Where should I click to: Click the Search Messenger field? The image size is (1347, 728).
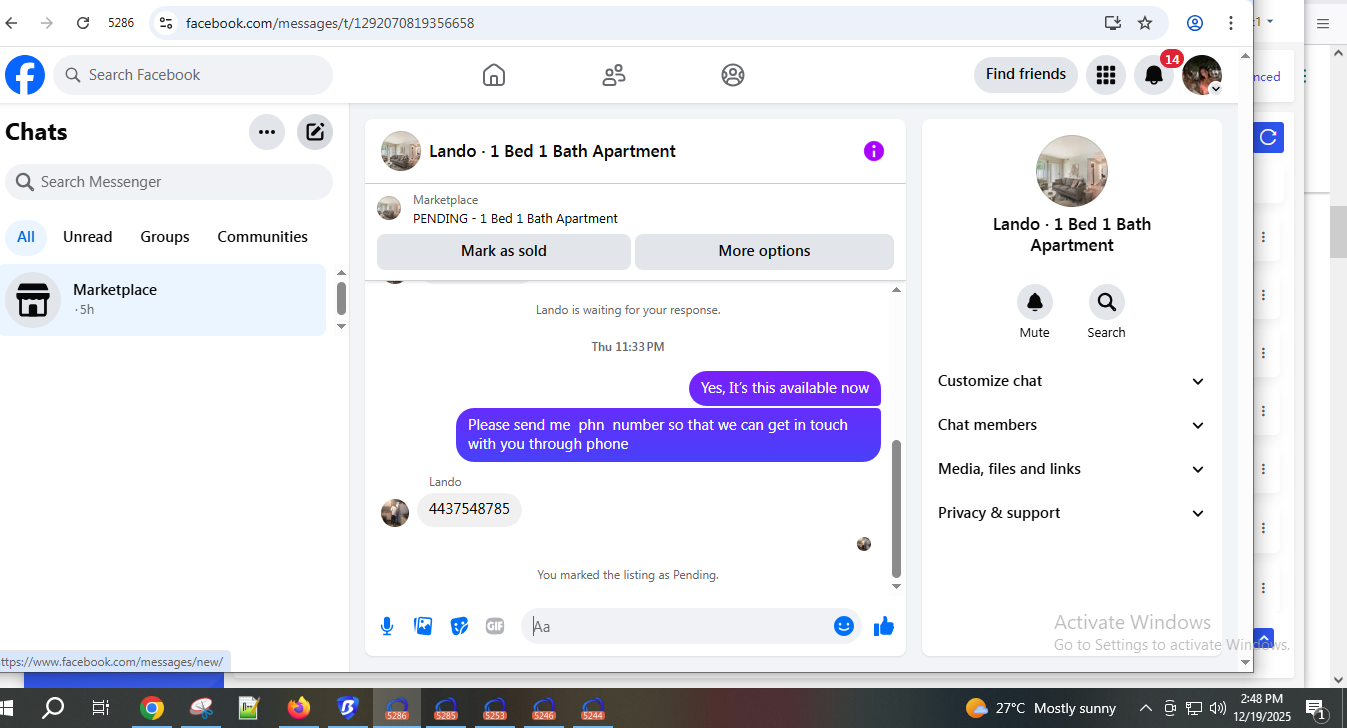[169, 182]
